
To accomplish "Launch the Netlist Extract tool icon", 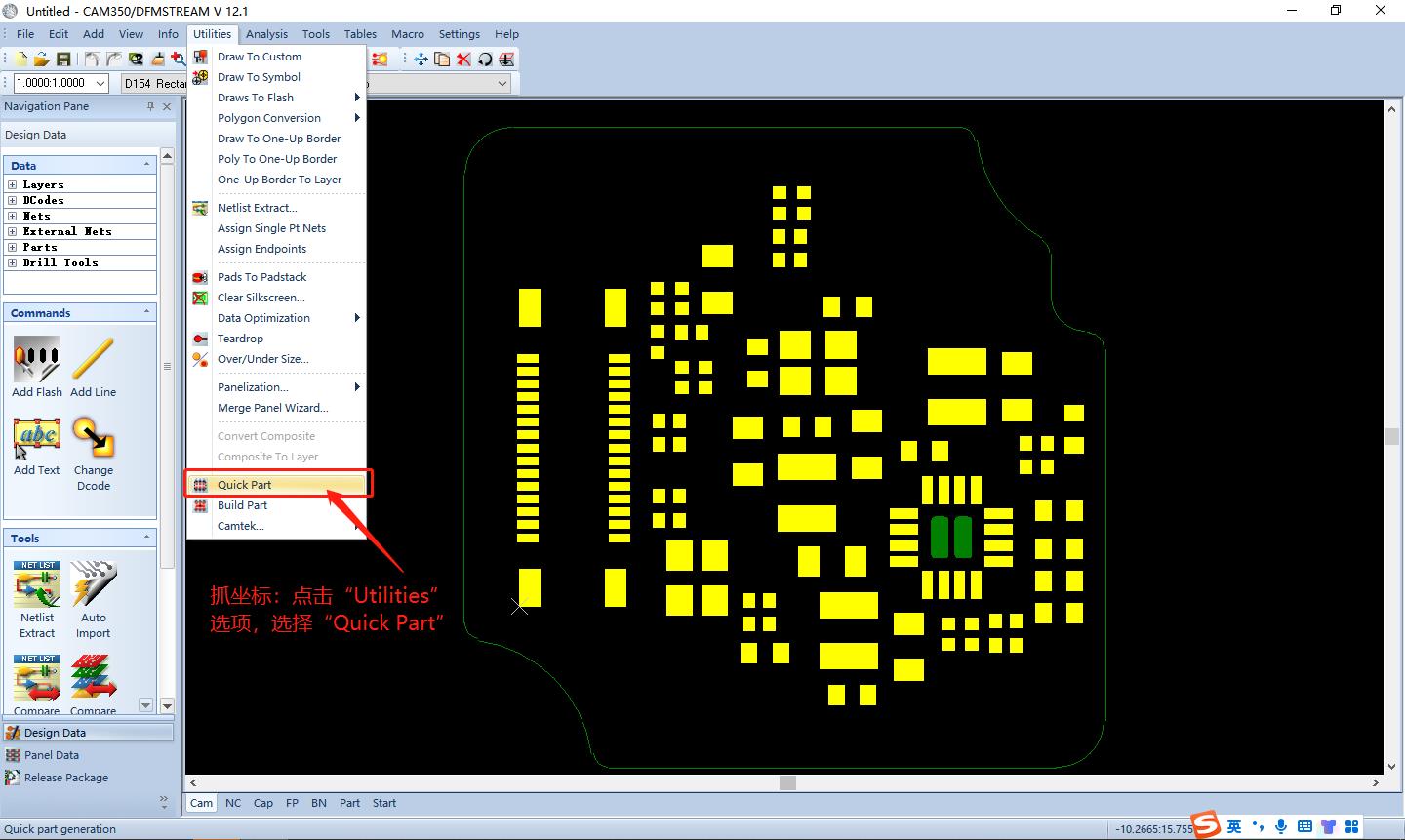I will pos(37,584).
